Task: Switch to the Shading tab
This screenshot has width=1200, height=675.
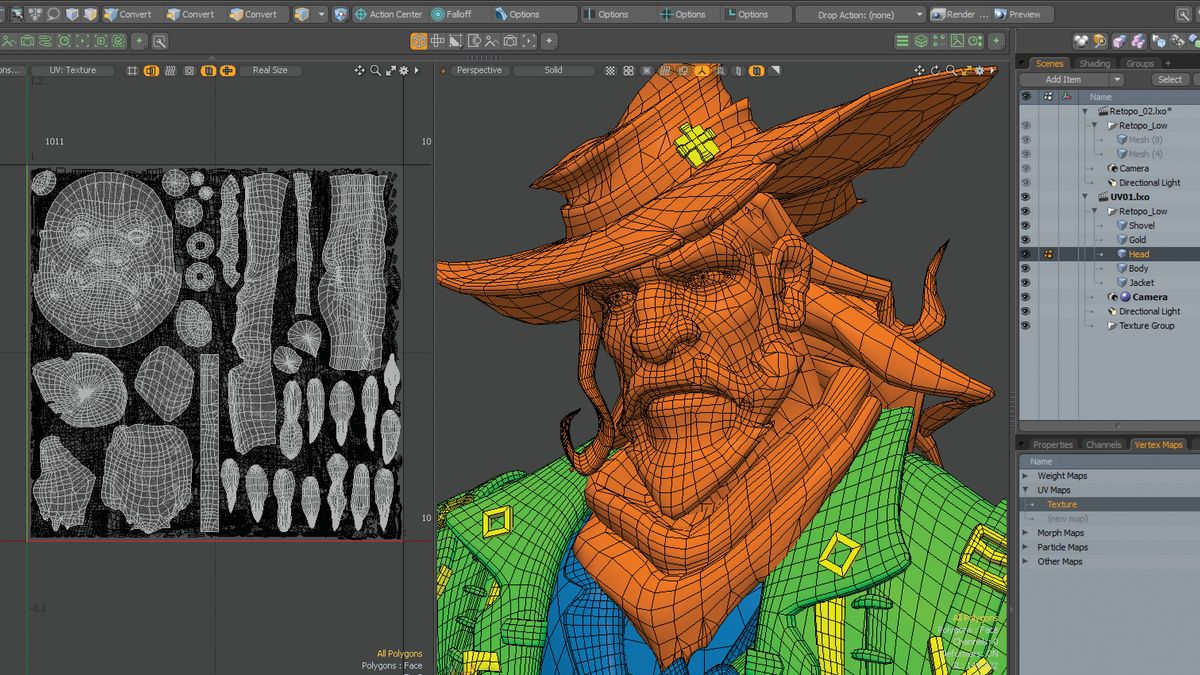Action: click(x=1095, y=63)
